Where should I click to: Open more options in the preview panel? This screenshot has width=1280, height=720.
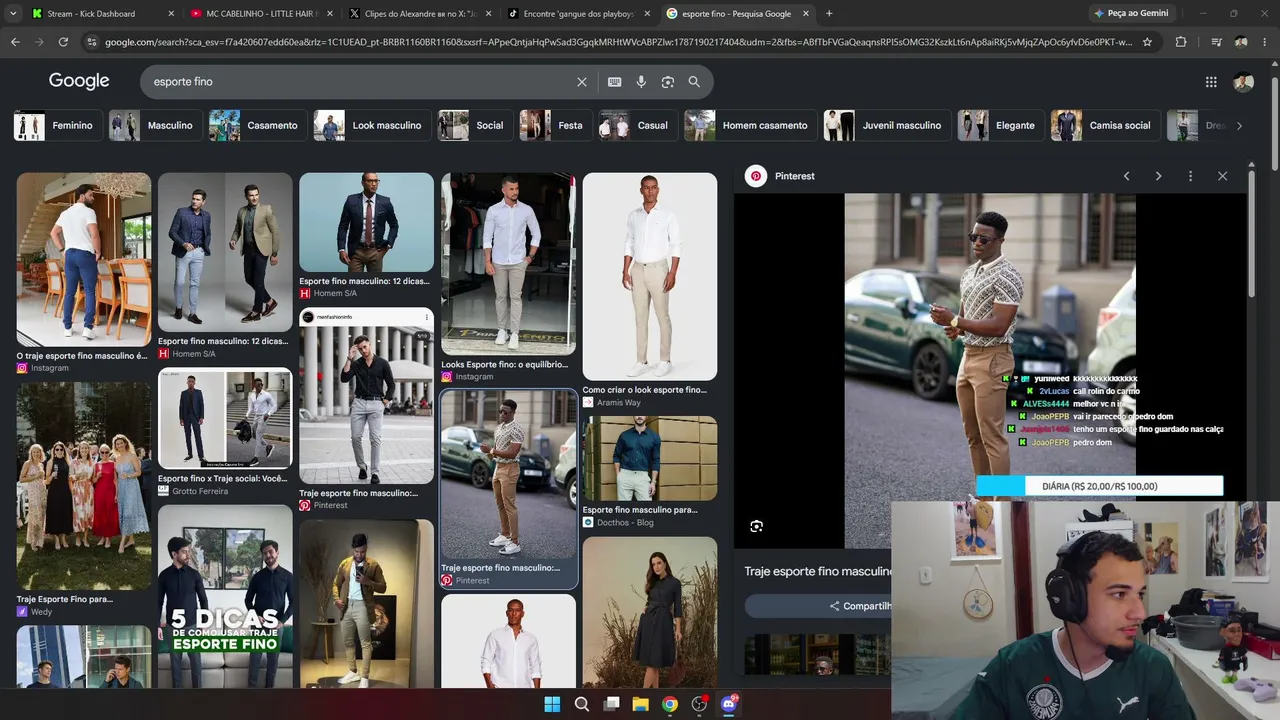click(1190, 176)
